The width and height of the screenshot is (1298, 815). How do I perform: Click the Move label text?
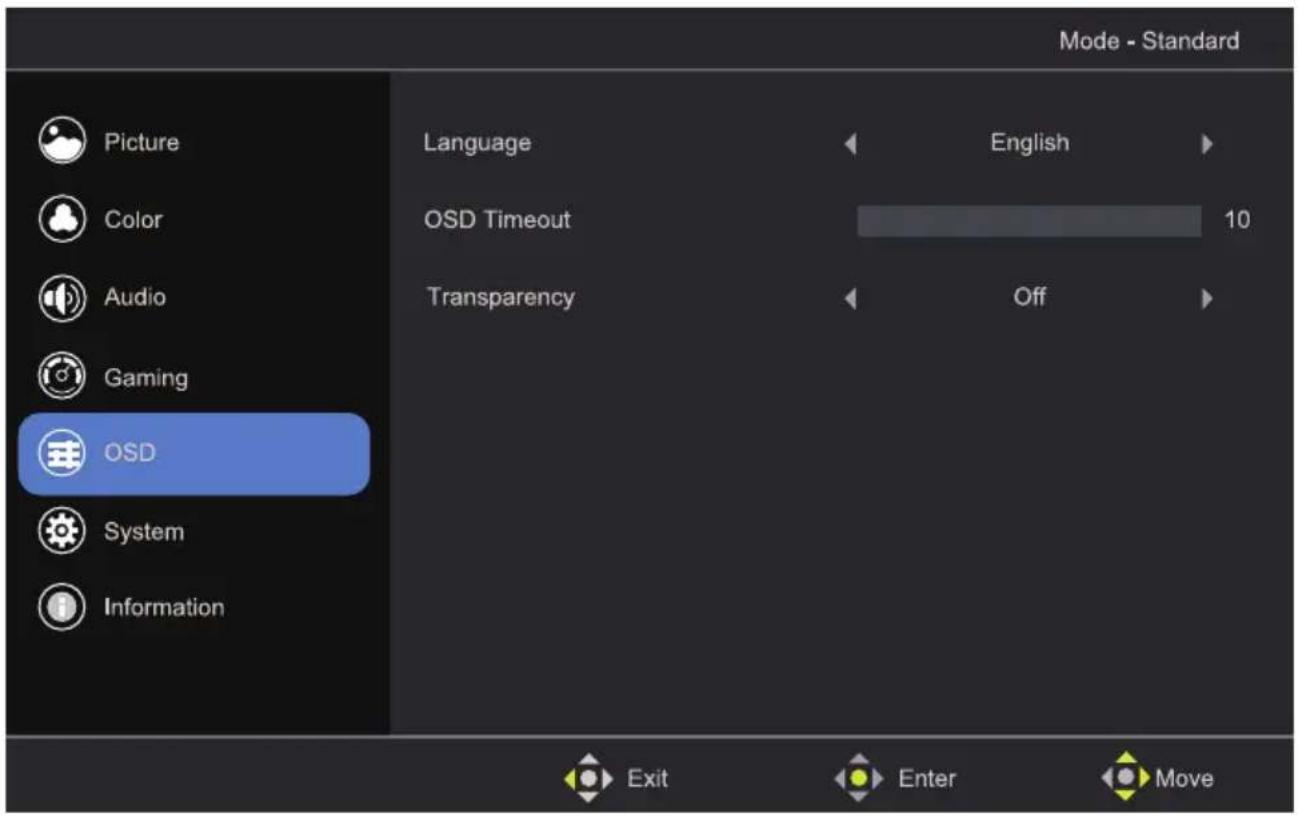[x=1185, y=778]
